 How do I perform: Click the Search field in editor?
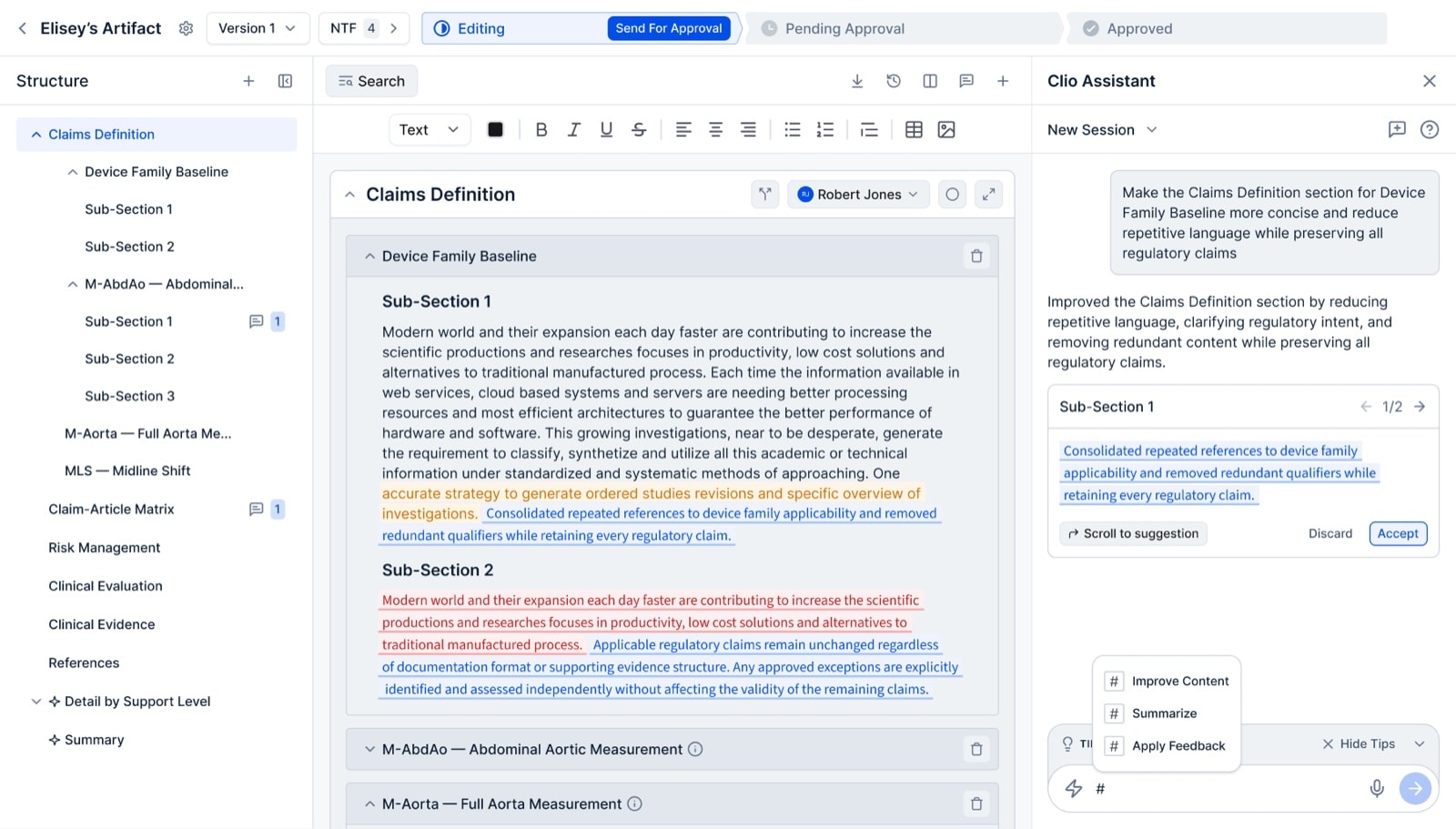371,81
